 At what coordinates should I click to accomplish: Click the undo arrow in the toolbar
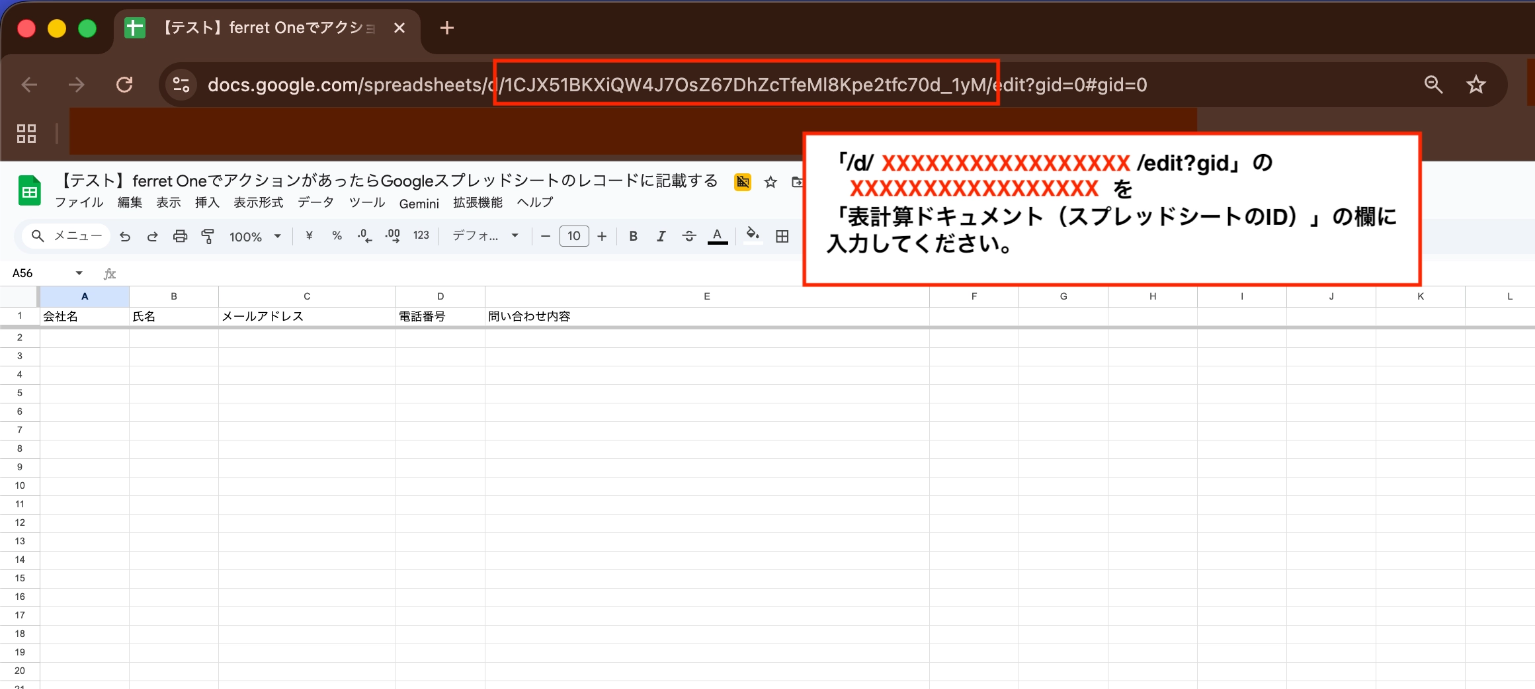pos(125,237)
